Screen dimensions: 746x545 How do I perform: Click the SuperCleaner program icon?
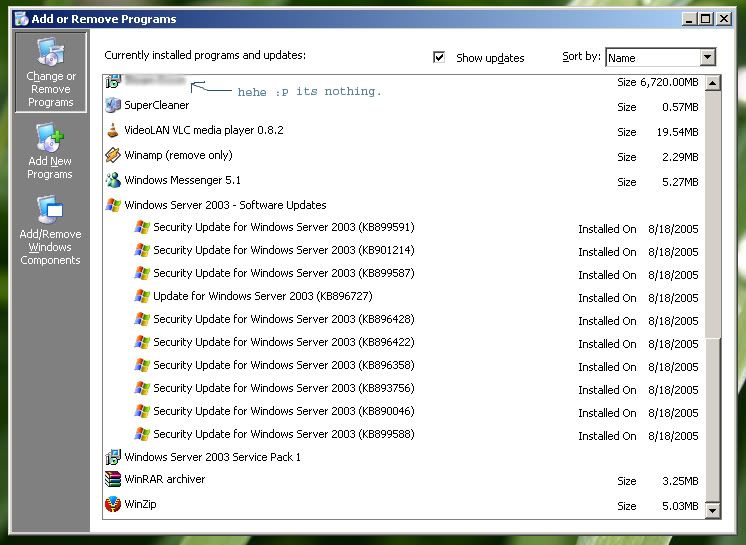tap(113, 105)
